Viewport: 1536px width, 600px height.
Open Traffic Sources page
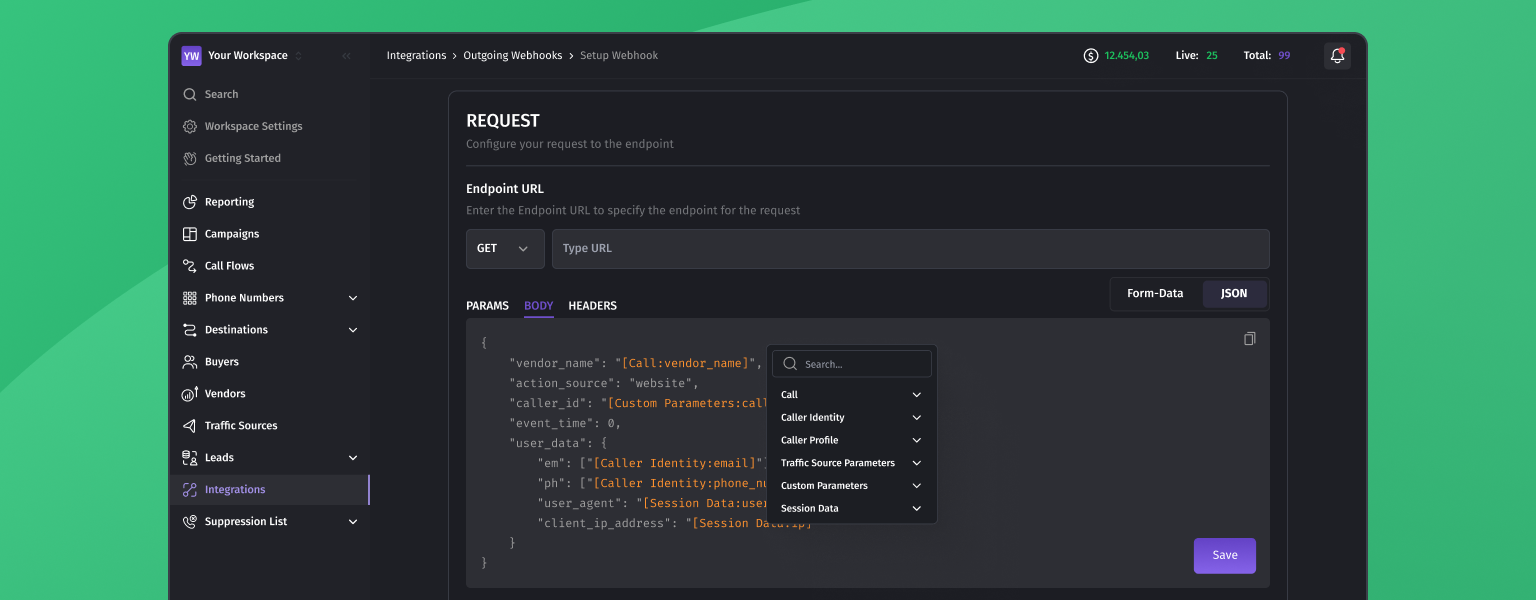coord(240,426)
